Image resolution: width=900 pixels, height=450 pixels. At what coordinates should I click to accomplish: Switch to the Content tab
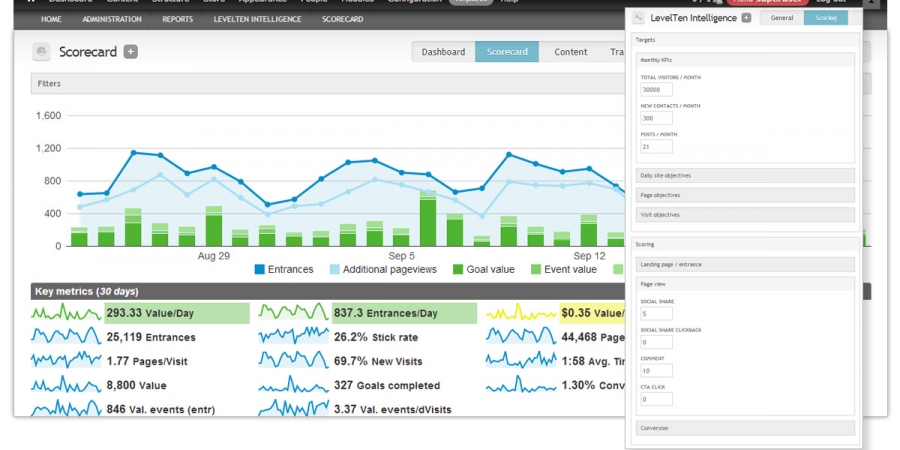(571, 52)
